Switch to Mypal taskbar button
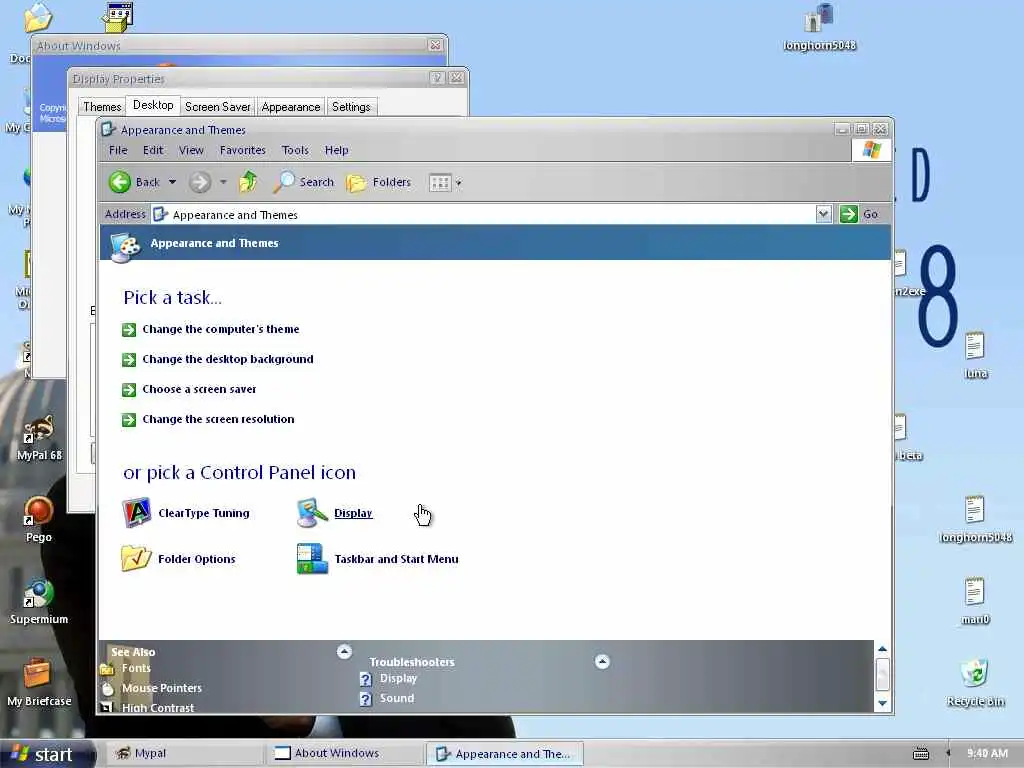This screenshot has height=768, width=1024. click(184, 753)
